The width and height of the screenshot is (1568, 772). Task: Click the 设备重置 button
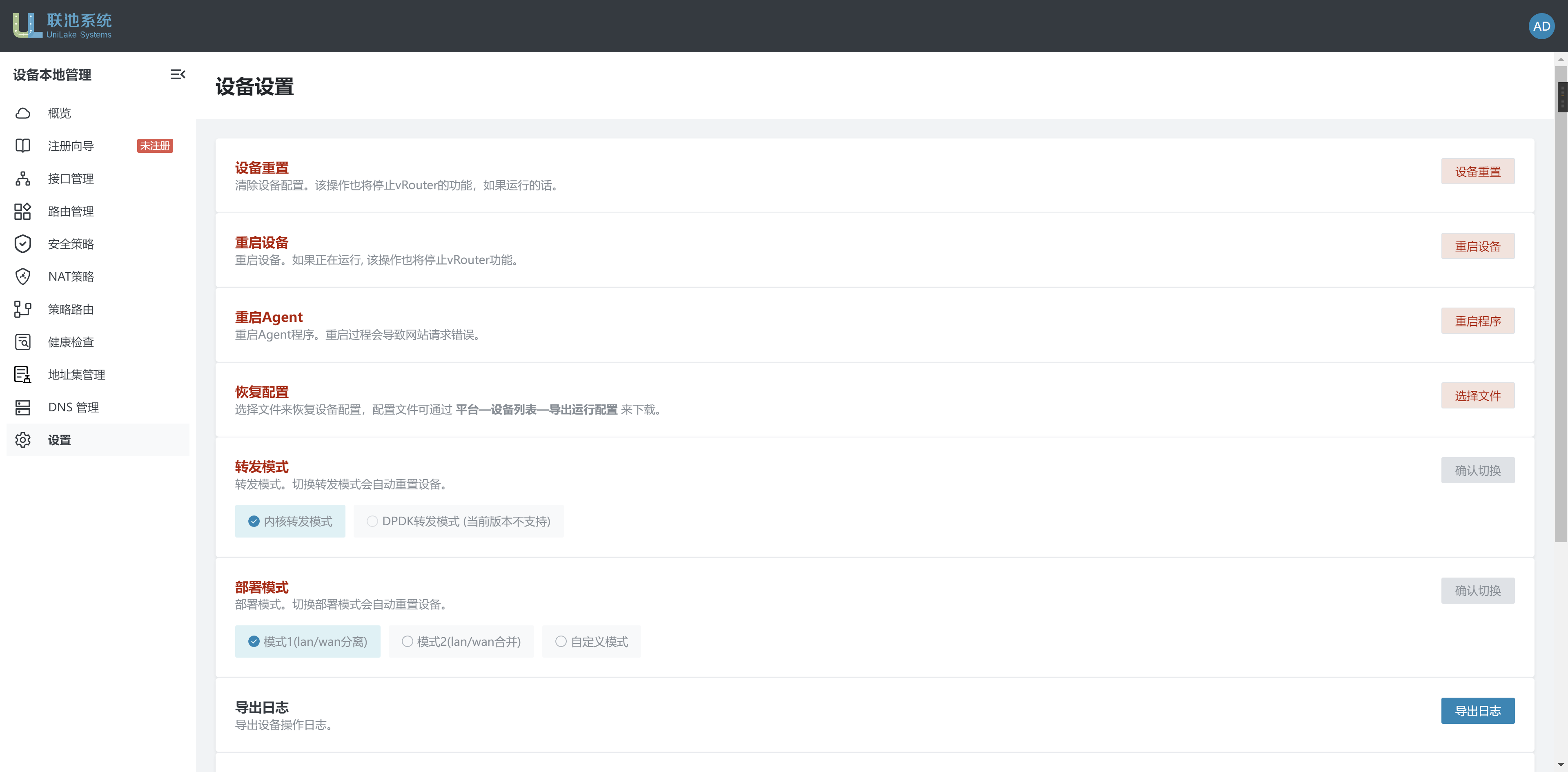(x=1477, y=172)
